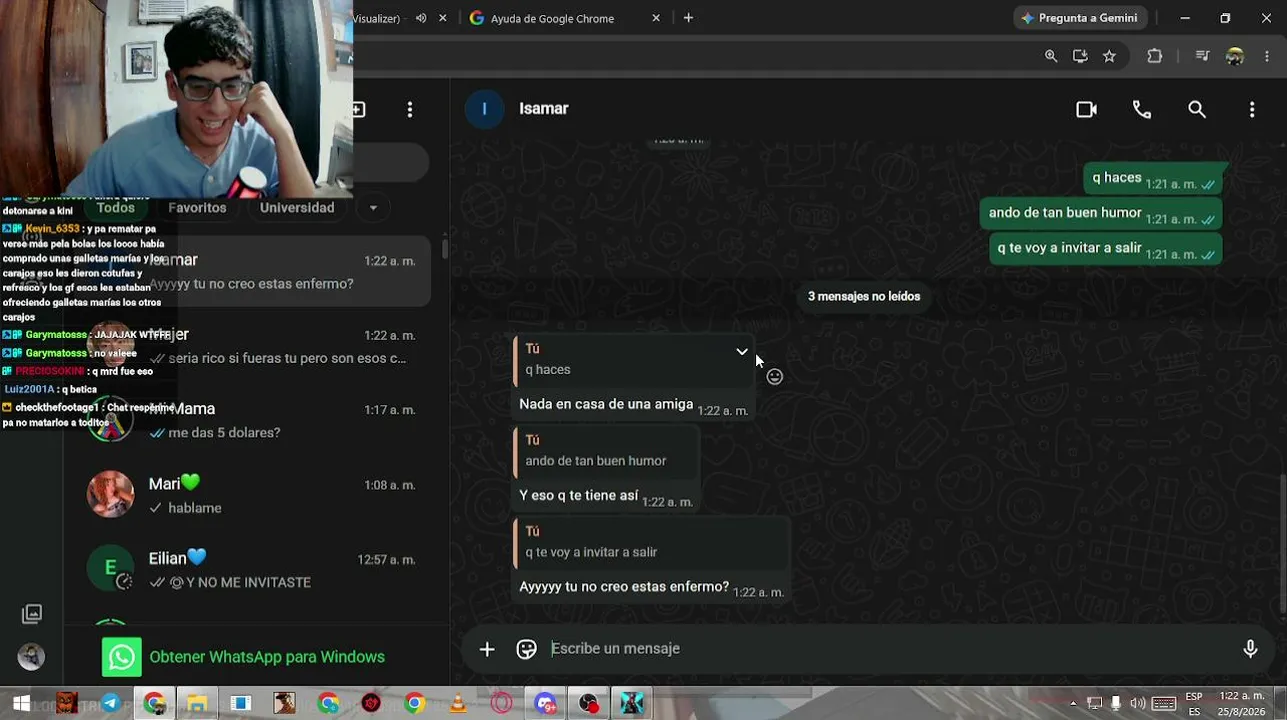The height and width of the screenshot is (720, 1287).
Task: Open Windows Start menu
Action: coord(20,703)
